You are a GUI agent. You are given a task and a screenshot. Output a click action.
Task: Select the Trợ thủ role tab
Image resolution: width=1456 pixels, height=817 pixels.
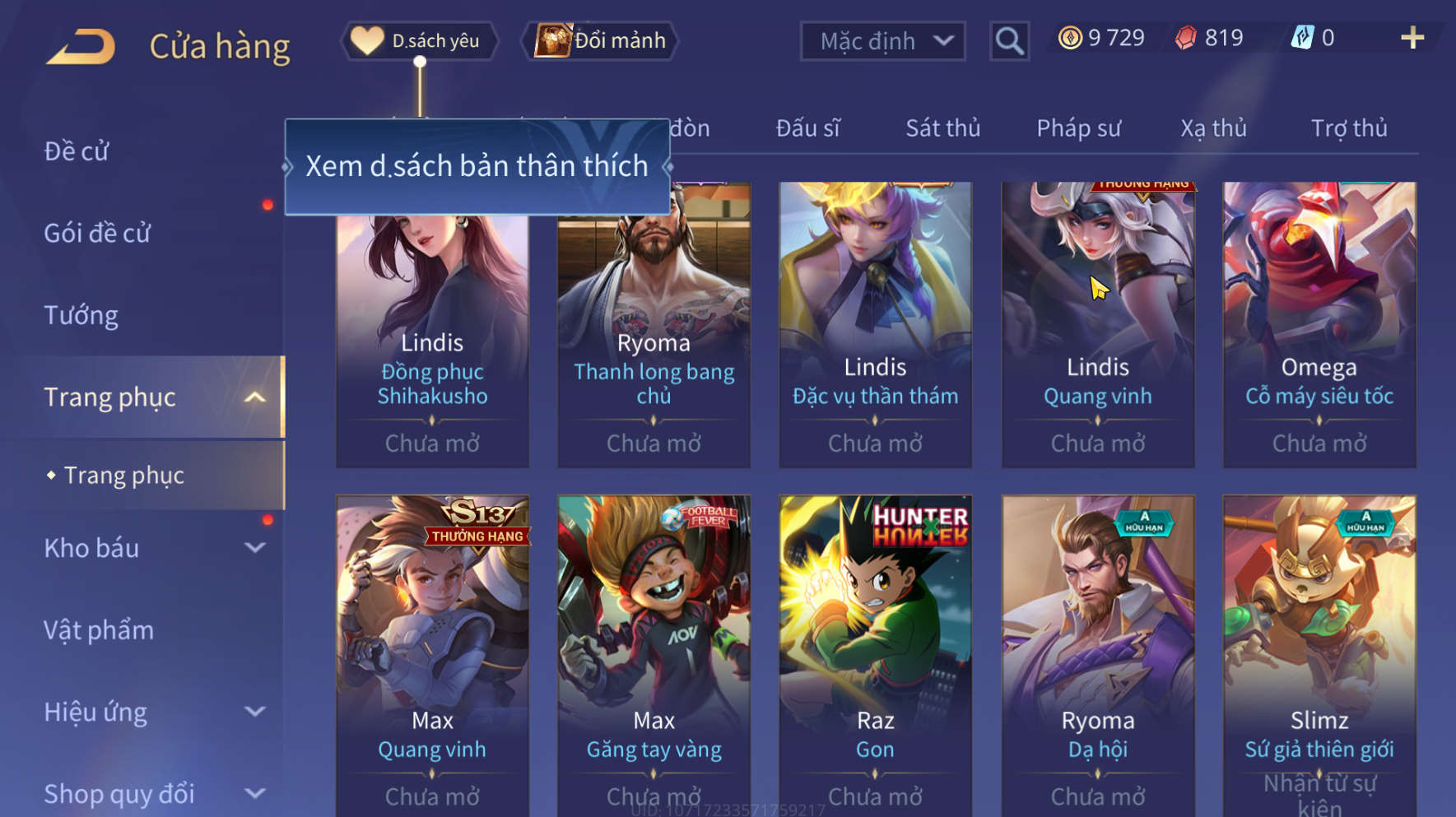coord(1349,128)
